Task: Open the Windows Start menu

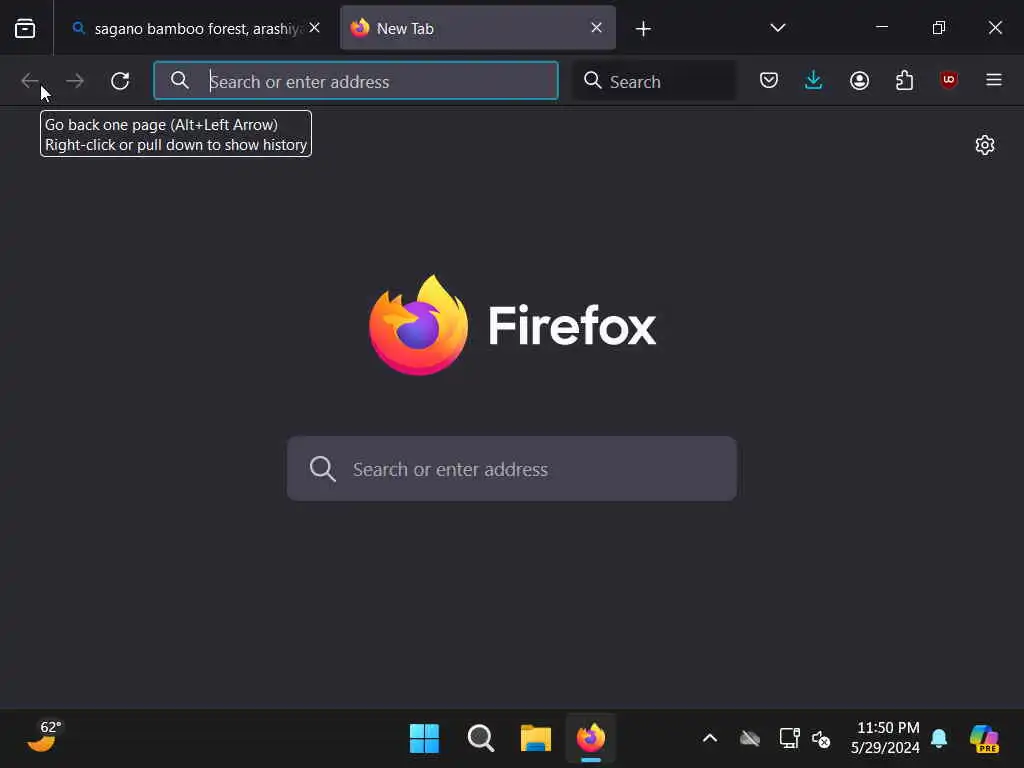Action: tap(424, 739)
